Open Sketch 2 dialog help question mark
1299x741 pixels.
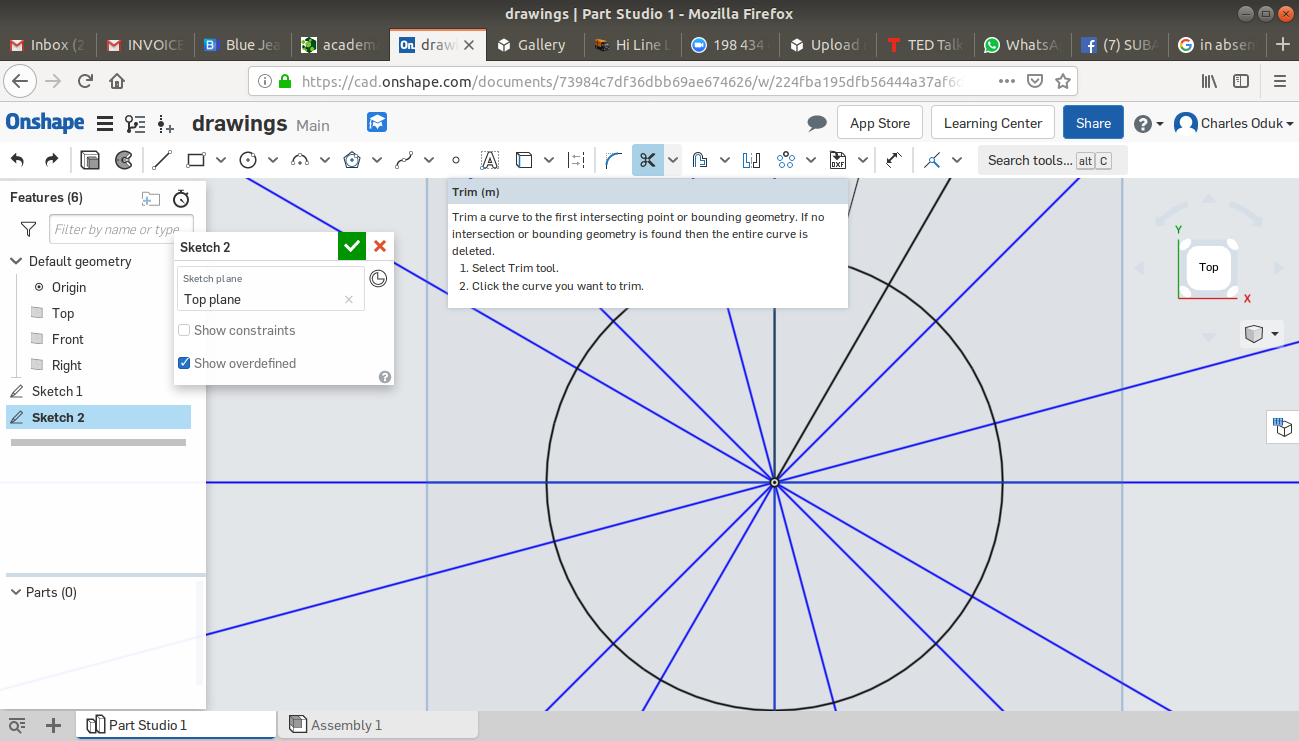click(385, 377)
